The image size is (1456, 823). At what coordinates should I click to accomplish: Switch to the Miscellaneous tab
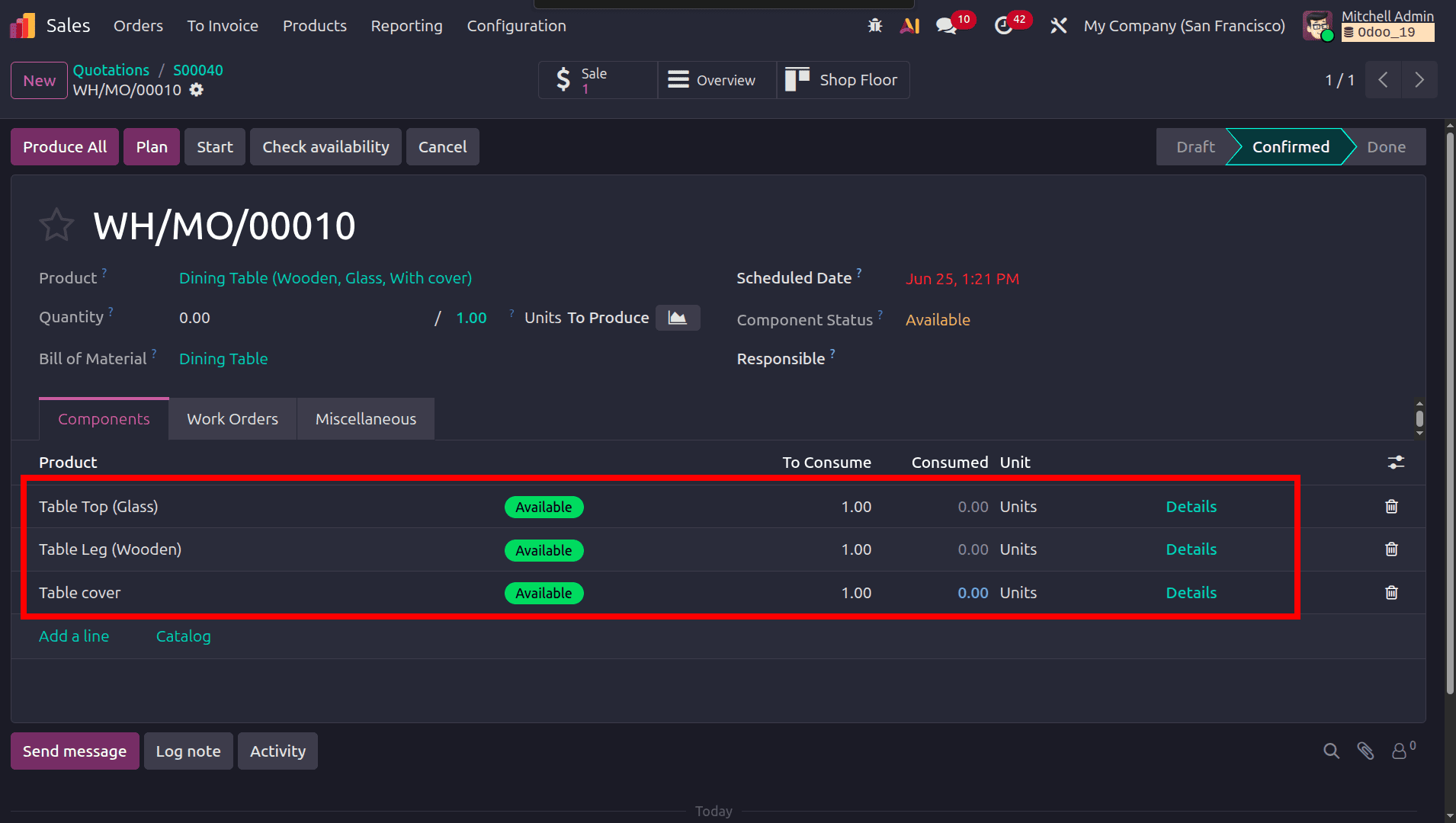click(x=366, y=419)
